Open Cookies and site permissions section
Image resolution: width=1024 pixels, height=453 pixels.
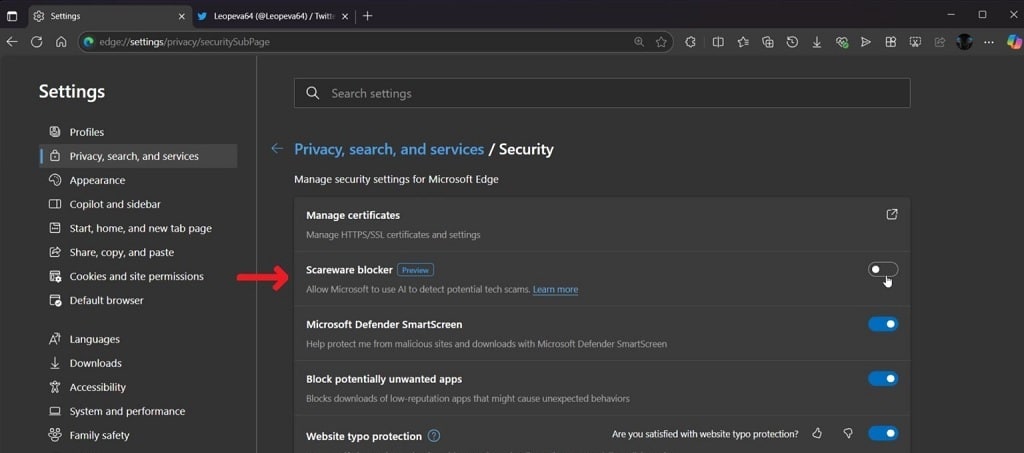point(138,277)
